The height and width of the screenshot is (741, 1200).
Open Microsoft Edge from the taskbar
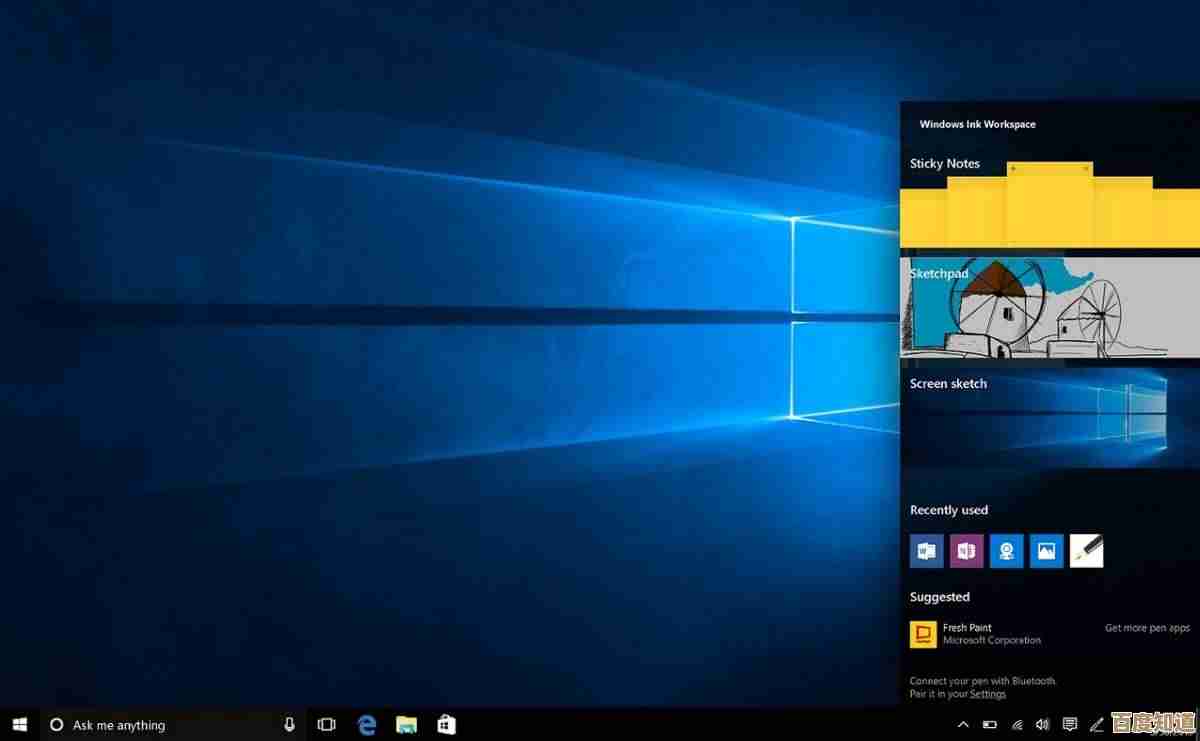tap(367, 725)
